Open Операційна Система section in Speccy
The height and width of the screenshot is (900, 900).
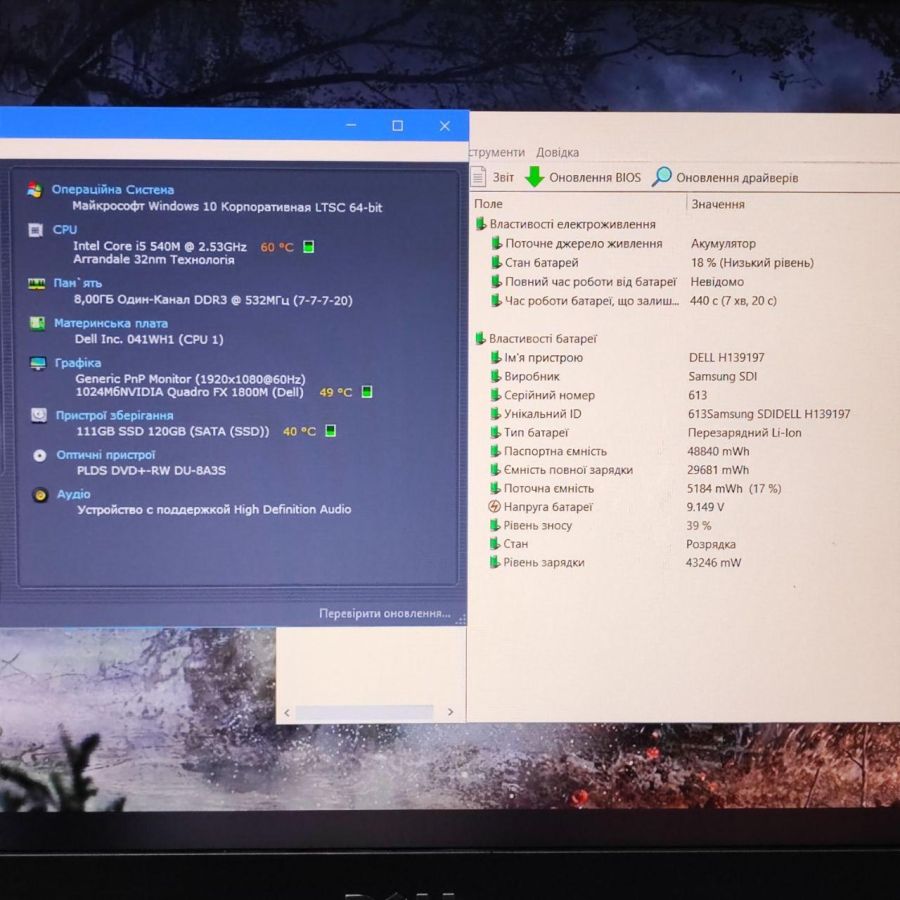[112, 189]
